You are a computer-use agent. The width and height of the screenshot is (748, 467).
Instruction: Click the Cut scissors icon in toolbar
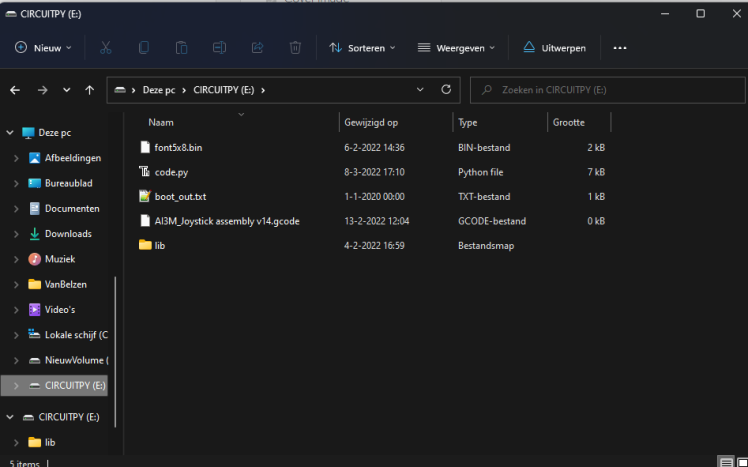coord(106,48)
